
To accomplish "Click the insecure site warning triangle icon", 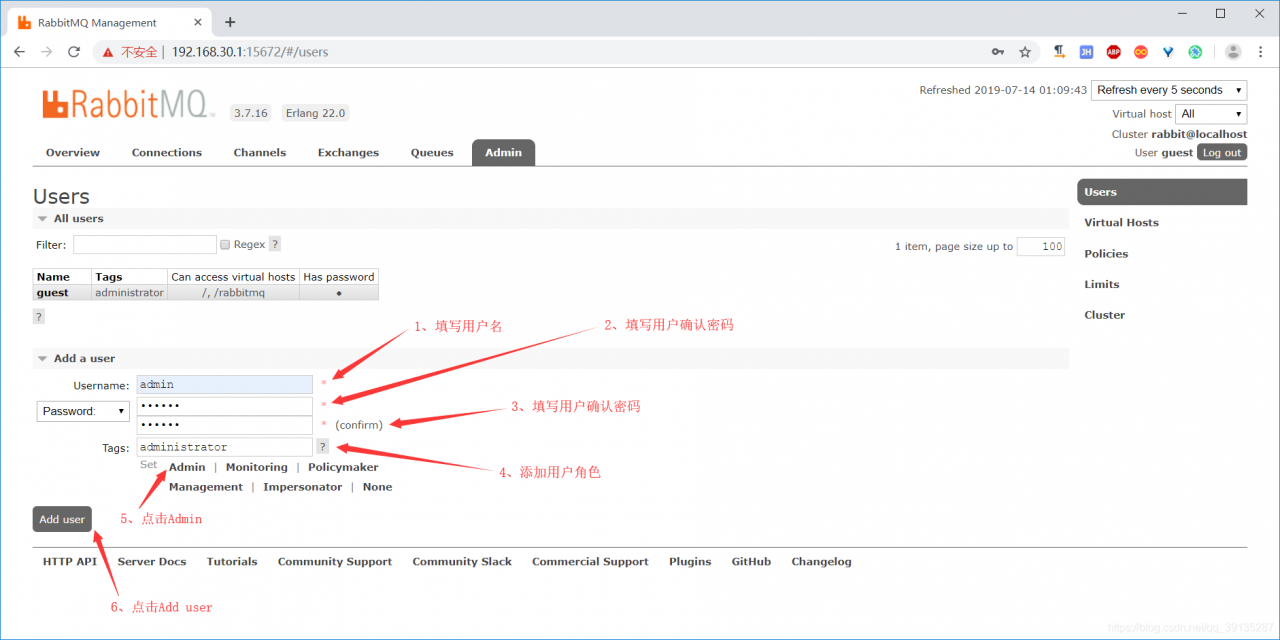I will tap(107, 52).
